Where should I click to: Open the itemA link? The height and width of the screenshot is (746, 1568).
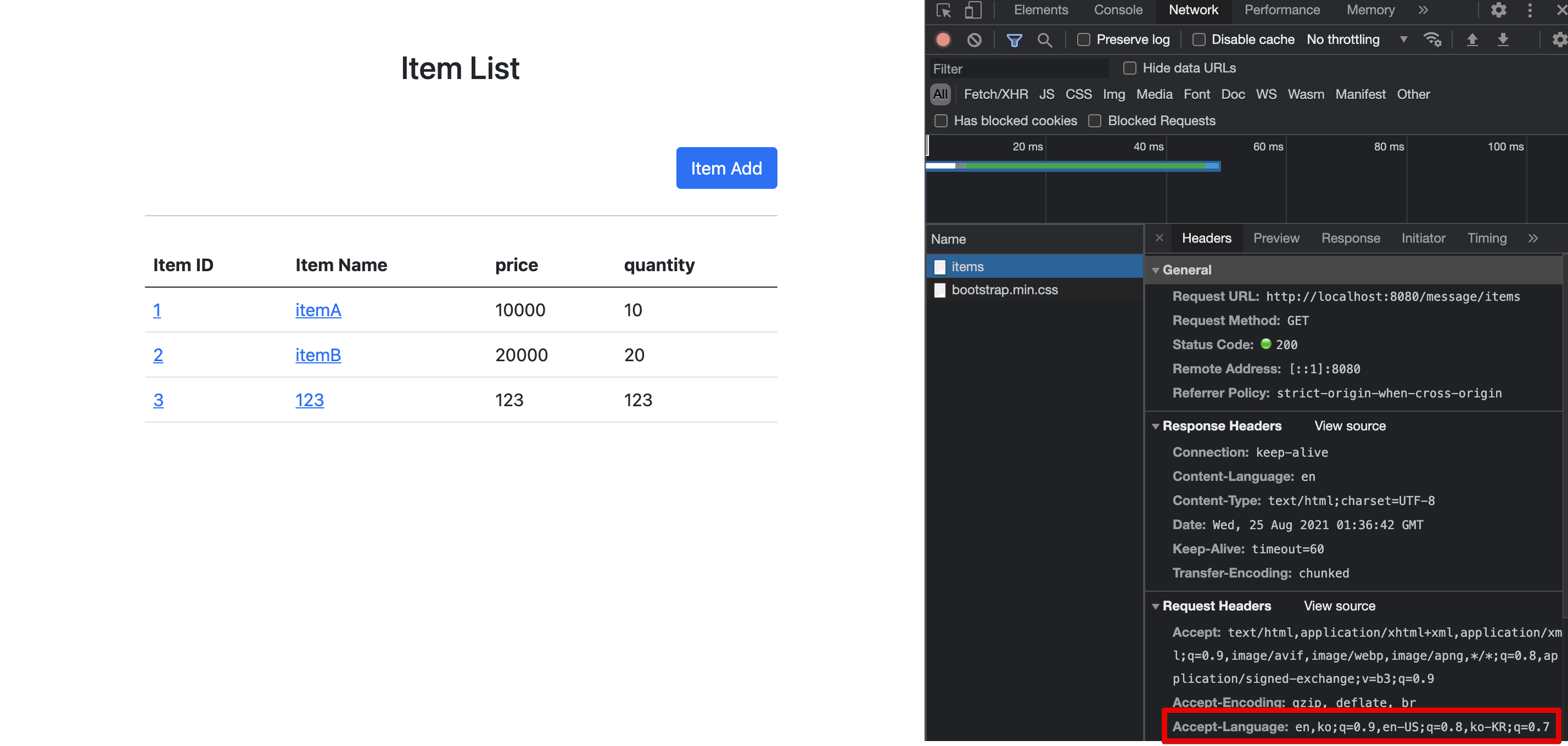318,310
